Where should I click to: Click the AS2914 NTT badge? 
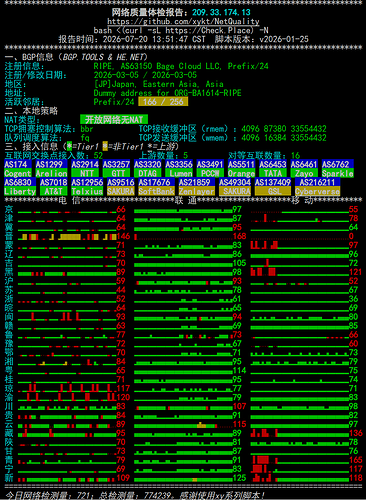coord(85,169)
